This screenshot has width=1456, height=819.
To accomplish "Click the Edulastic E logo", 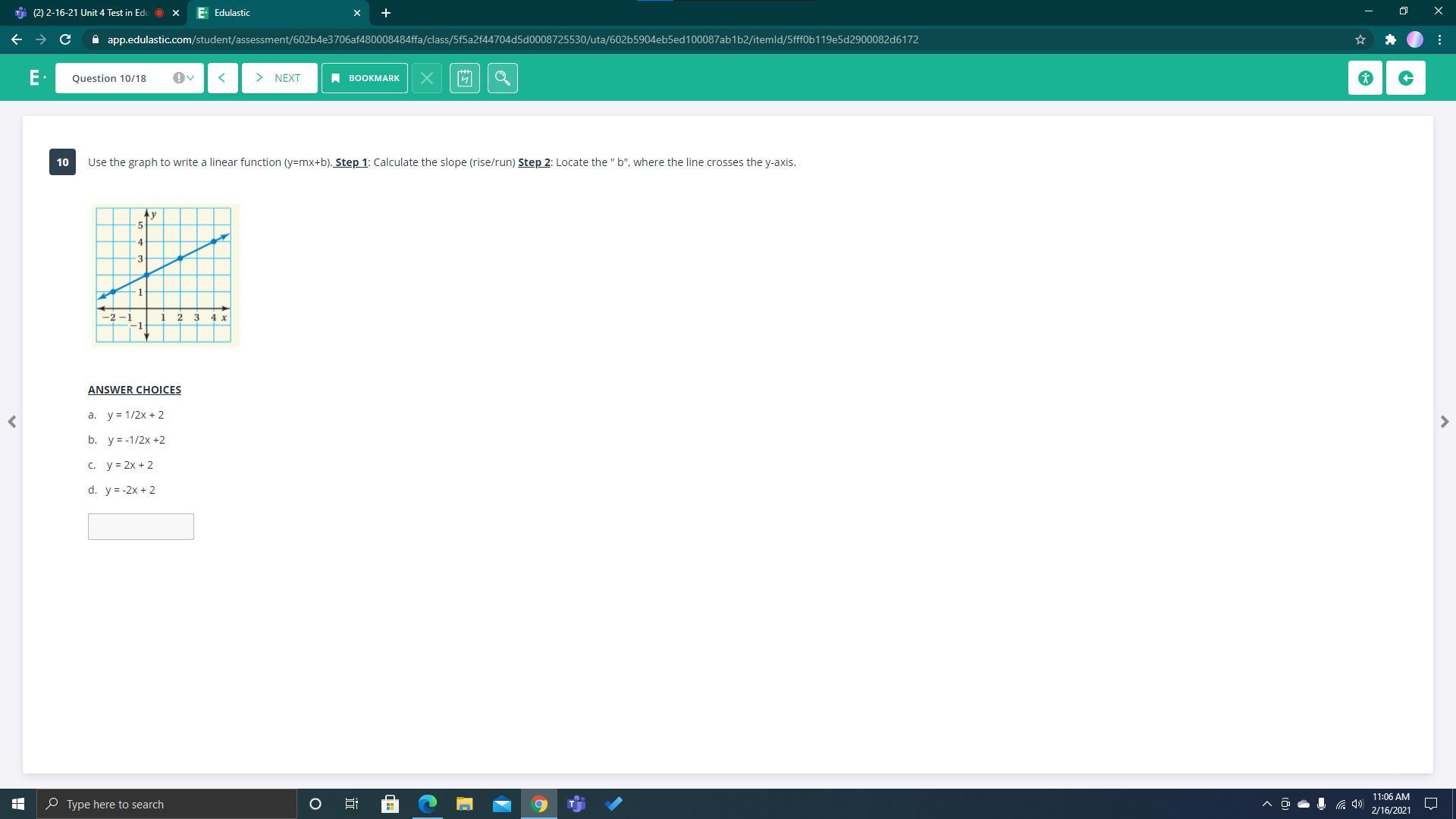I will click(x=35, y=78).
